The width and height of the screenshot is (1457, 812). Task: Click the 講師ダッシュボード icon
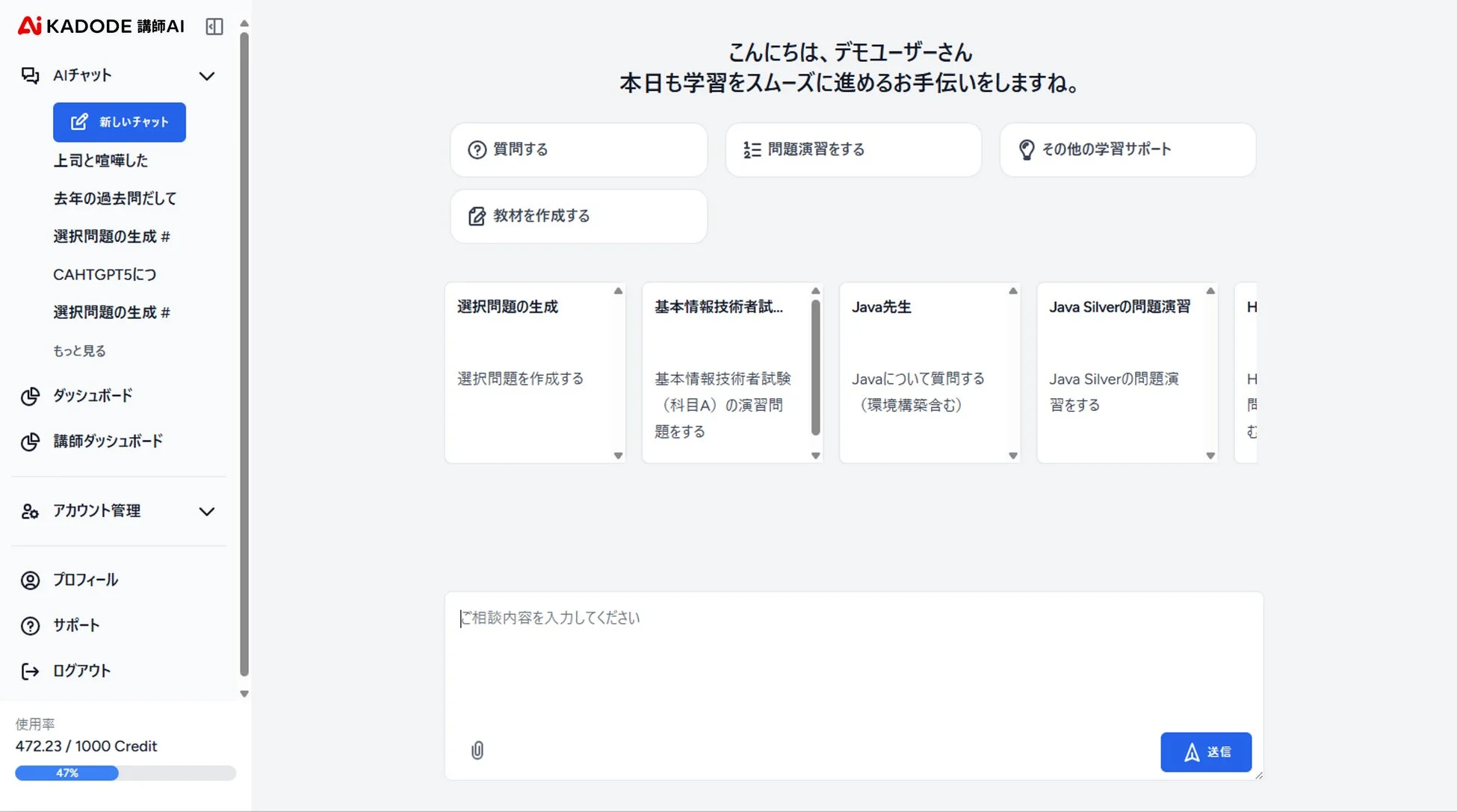tap(30, 441)
